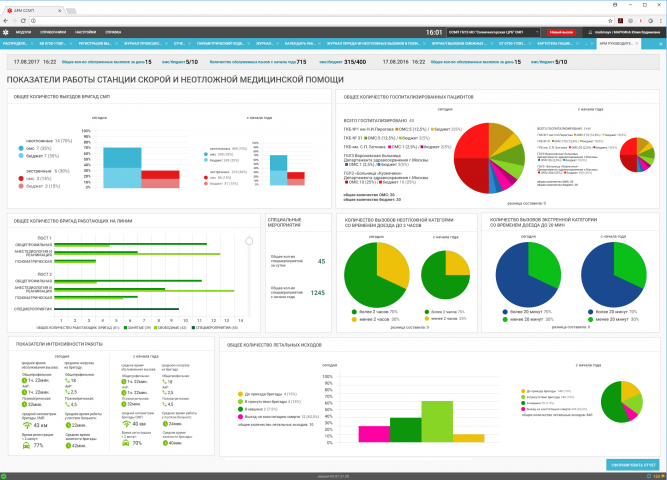
Task: Click the special events yearly count 1245
Action: (318, 293)
